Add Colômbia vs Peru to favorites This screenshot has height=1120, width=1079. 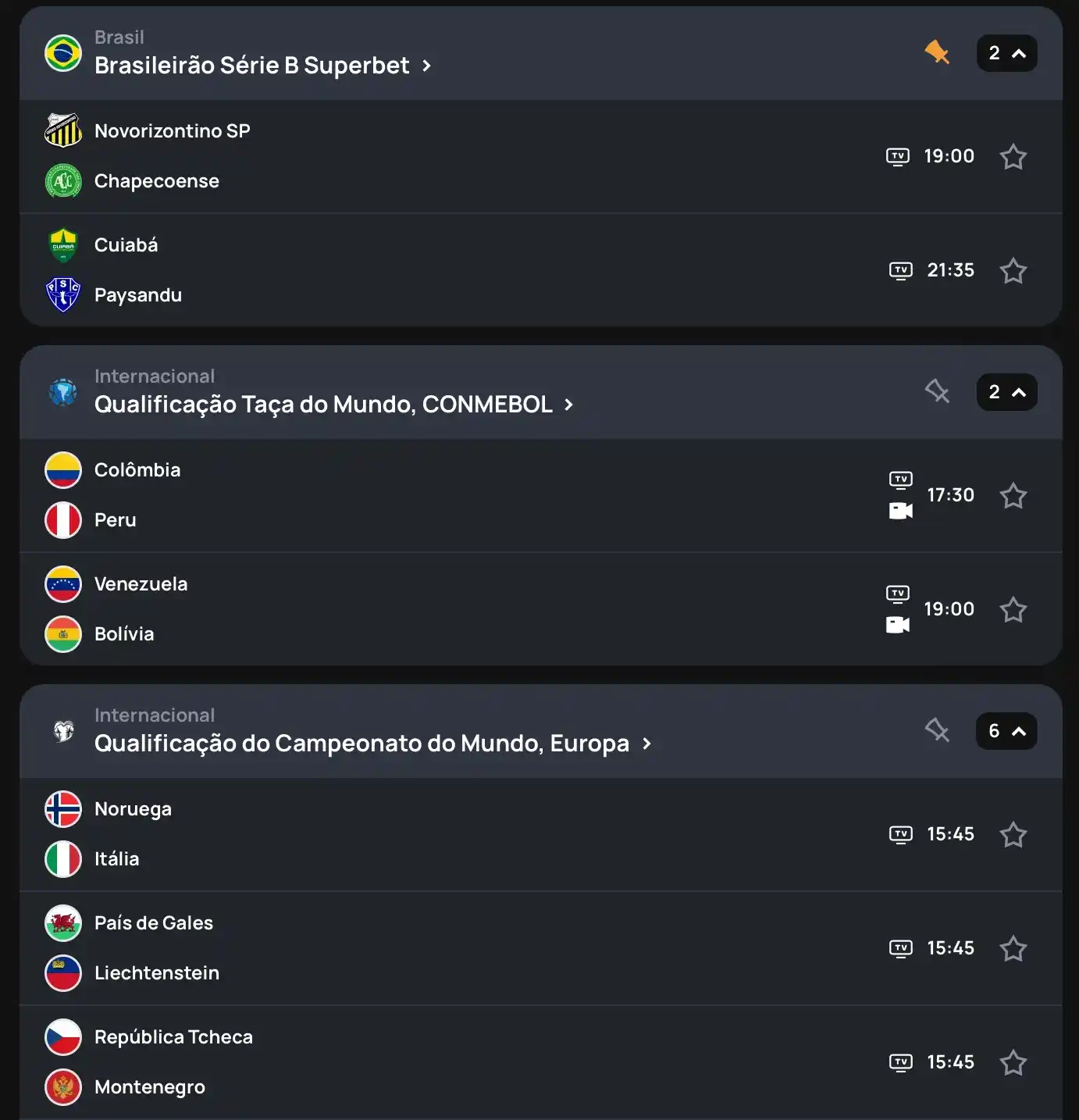coord(1013,495)
